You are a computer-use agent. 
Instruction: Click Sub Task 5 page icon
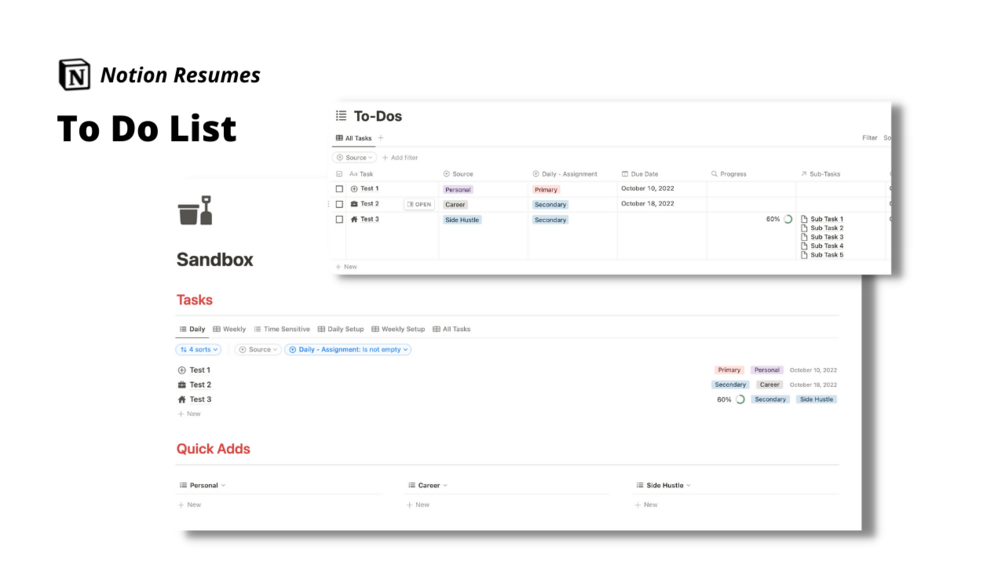[x=804, y=255]
